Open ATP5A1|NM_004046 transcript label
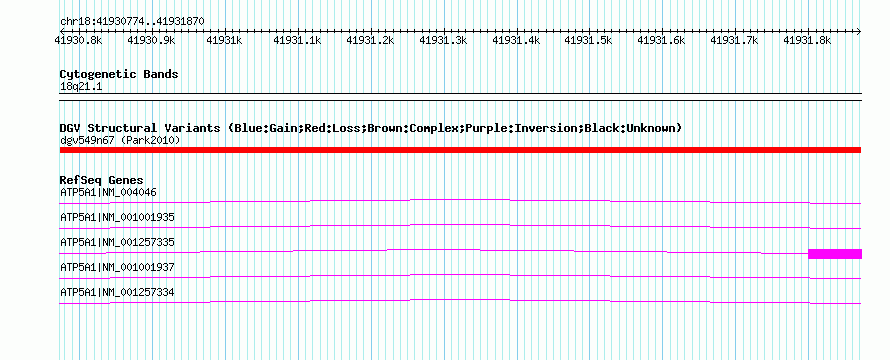 pyautogui.click(x=108, y=192)
